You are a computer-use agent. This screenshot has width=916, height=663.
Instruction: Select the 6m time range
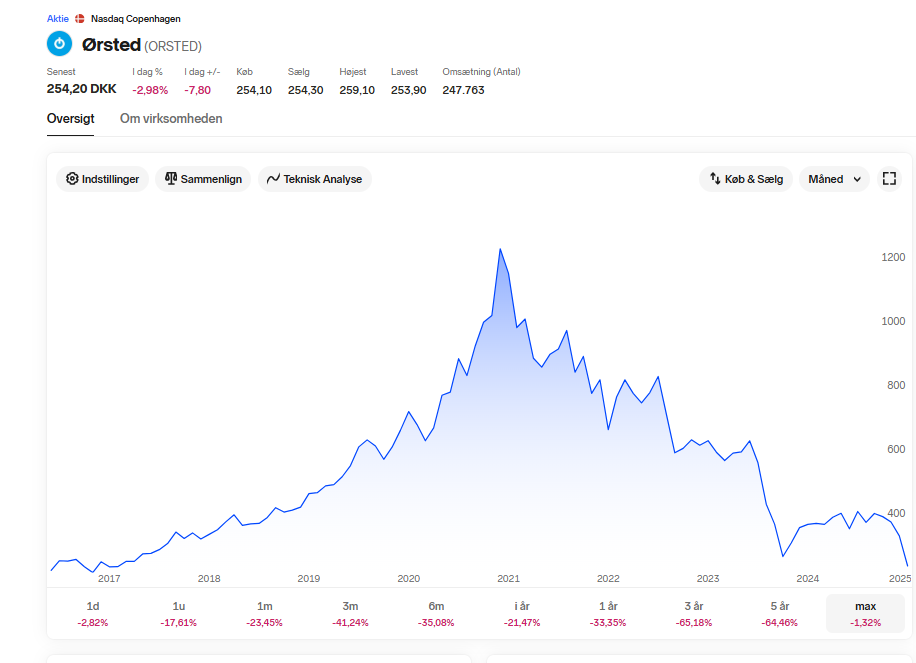pyautogui.click(x=436, y=613)
